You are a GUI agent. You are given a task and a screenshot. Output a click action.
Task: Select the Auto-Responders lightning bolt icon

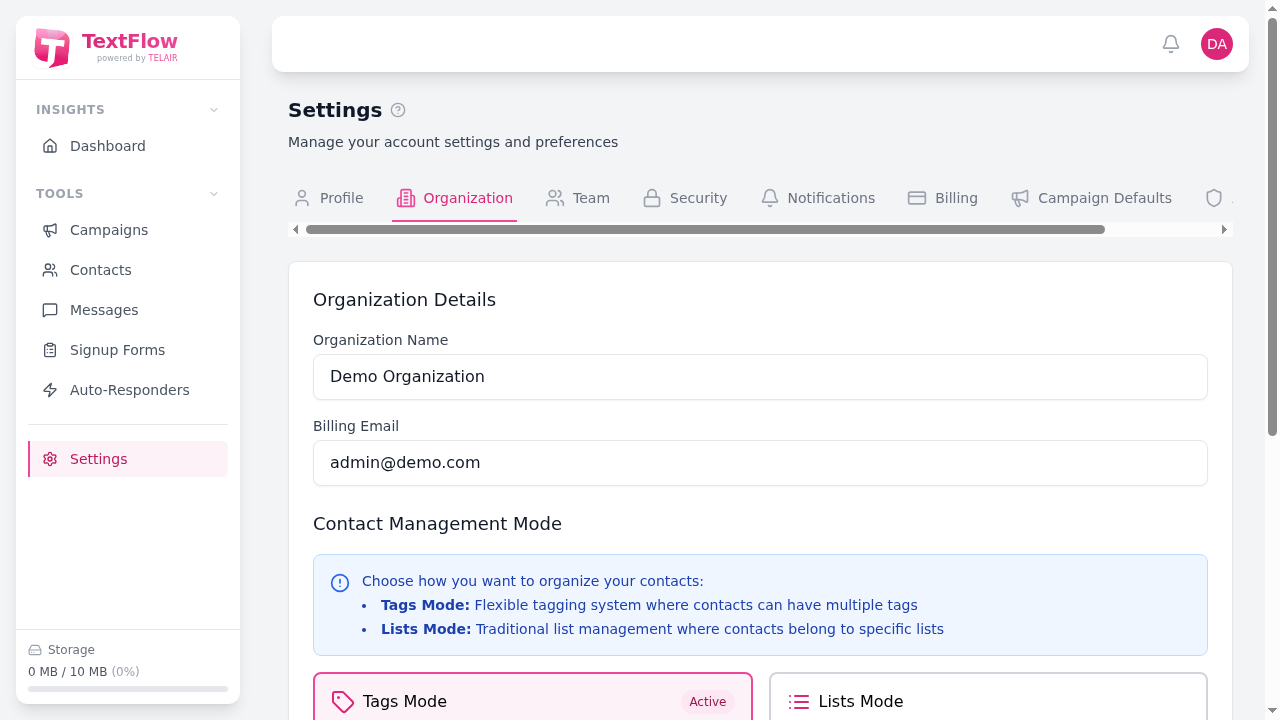click(x=50, y=390)
